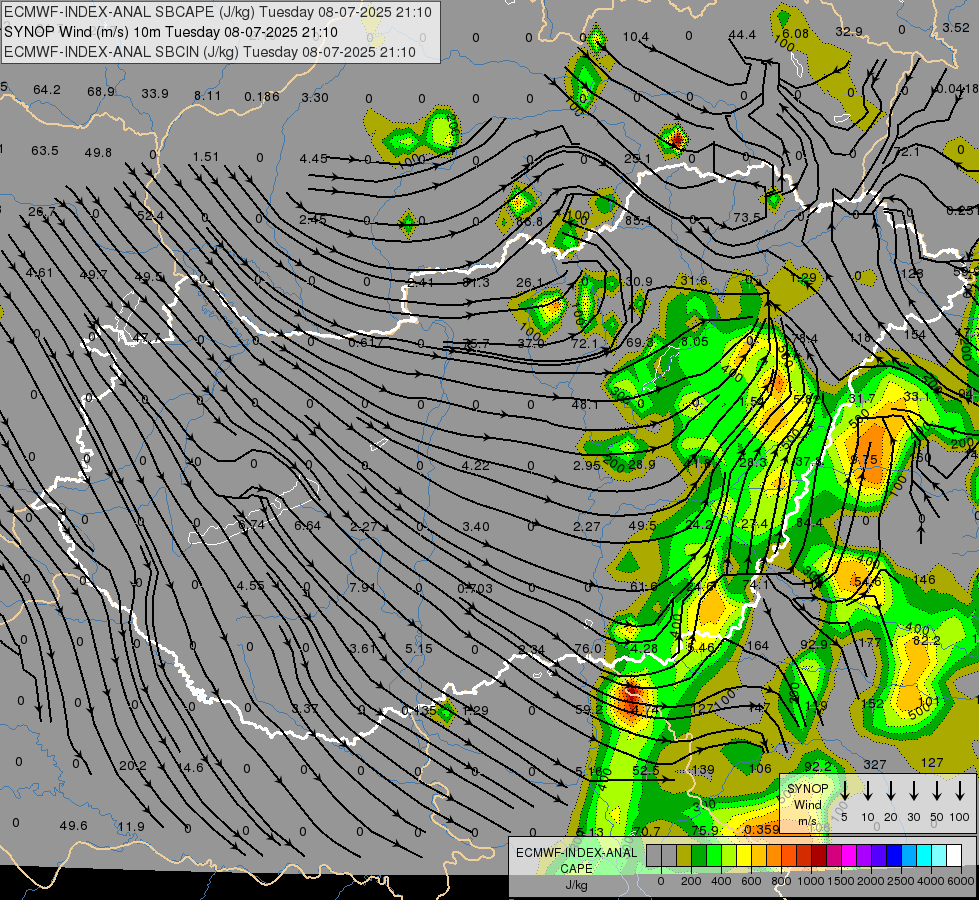Image resolution: width=979 pixels, height=900 pixels.
Task: Pick the dark red CAPE legend swatch
Action: [x=819, y=856]
